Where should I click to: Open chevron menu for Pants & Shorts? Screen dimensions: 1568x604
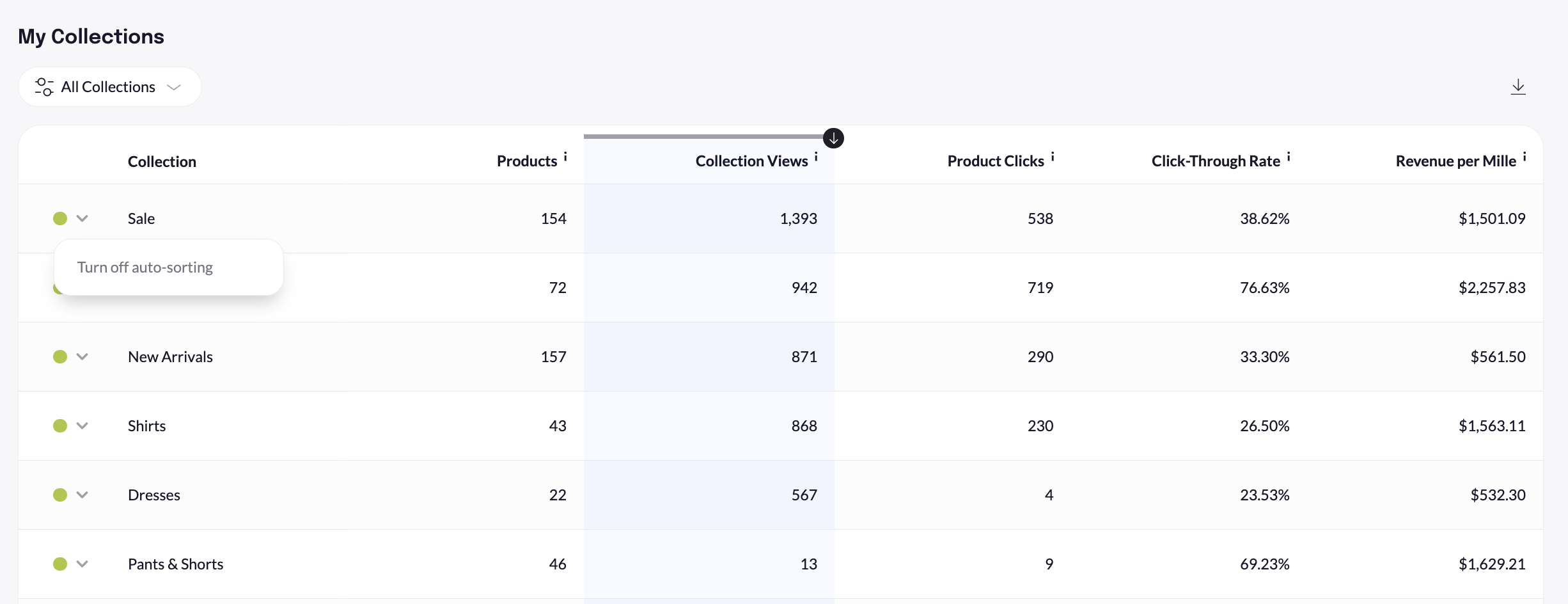82,564
